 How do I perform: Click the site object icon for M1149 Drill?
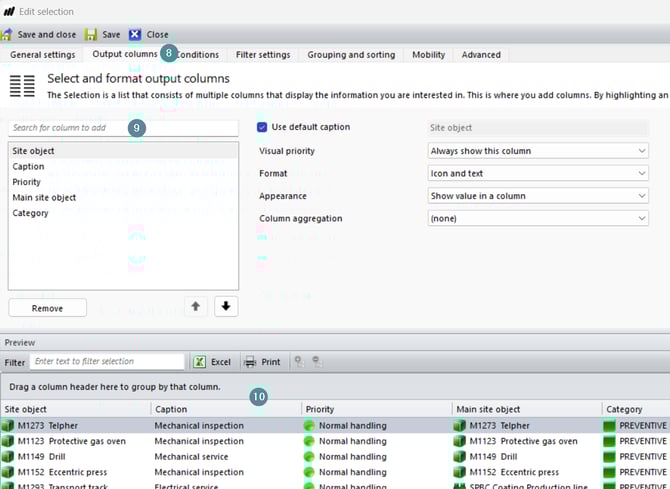click(x=8, y=457)
